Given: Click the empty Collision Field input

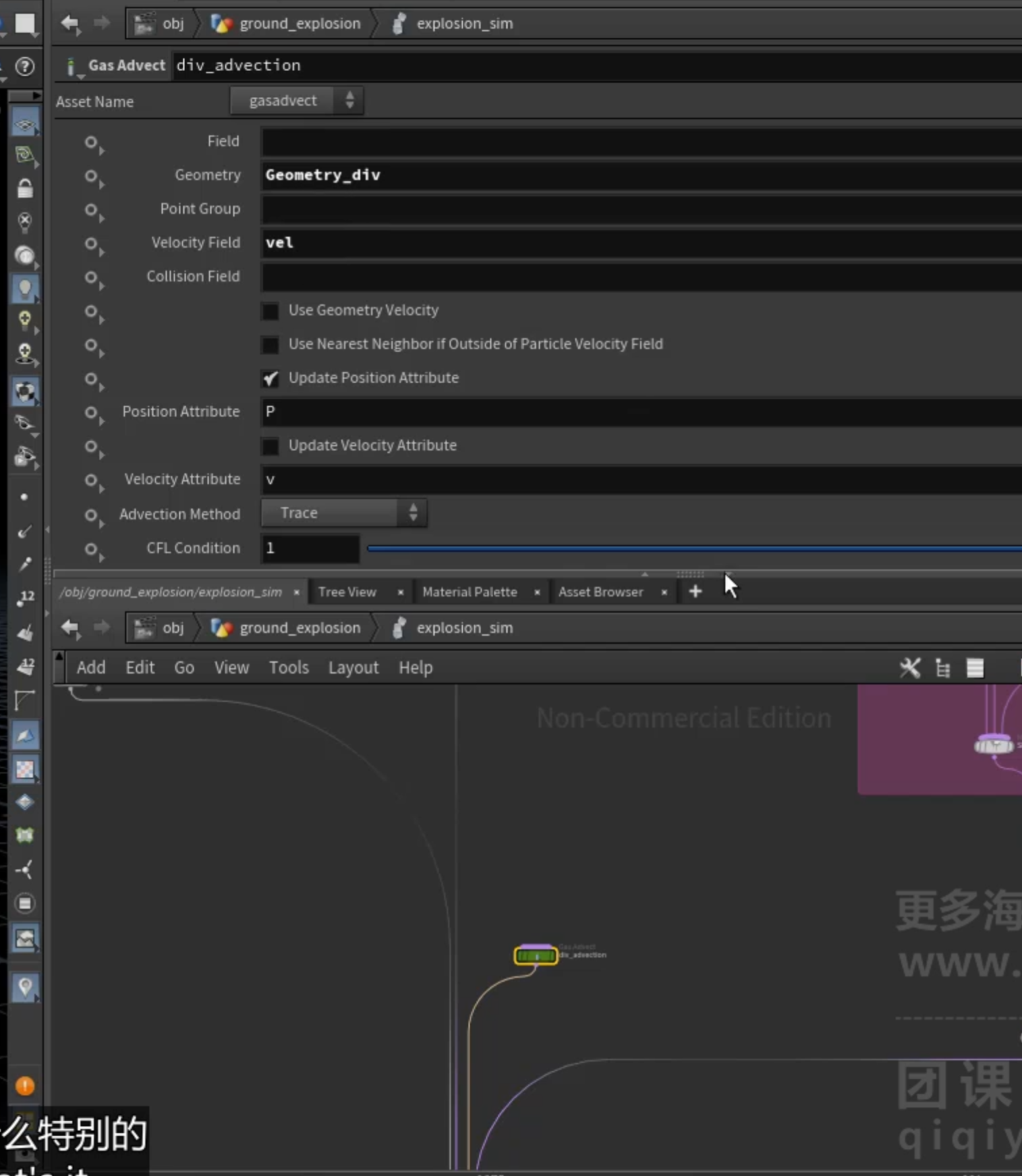Looking at the screenshot, I should [x=641, y=277].
